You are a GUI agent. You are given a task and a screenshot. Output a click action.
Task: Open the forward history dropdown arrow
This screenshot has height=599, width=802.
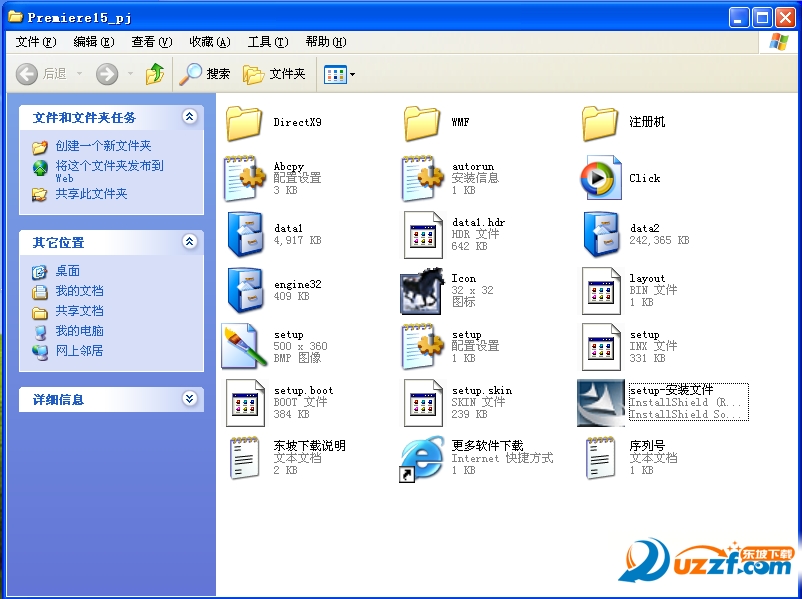[x=130, y=74]
